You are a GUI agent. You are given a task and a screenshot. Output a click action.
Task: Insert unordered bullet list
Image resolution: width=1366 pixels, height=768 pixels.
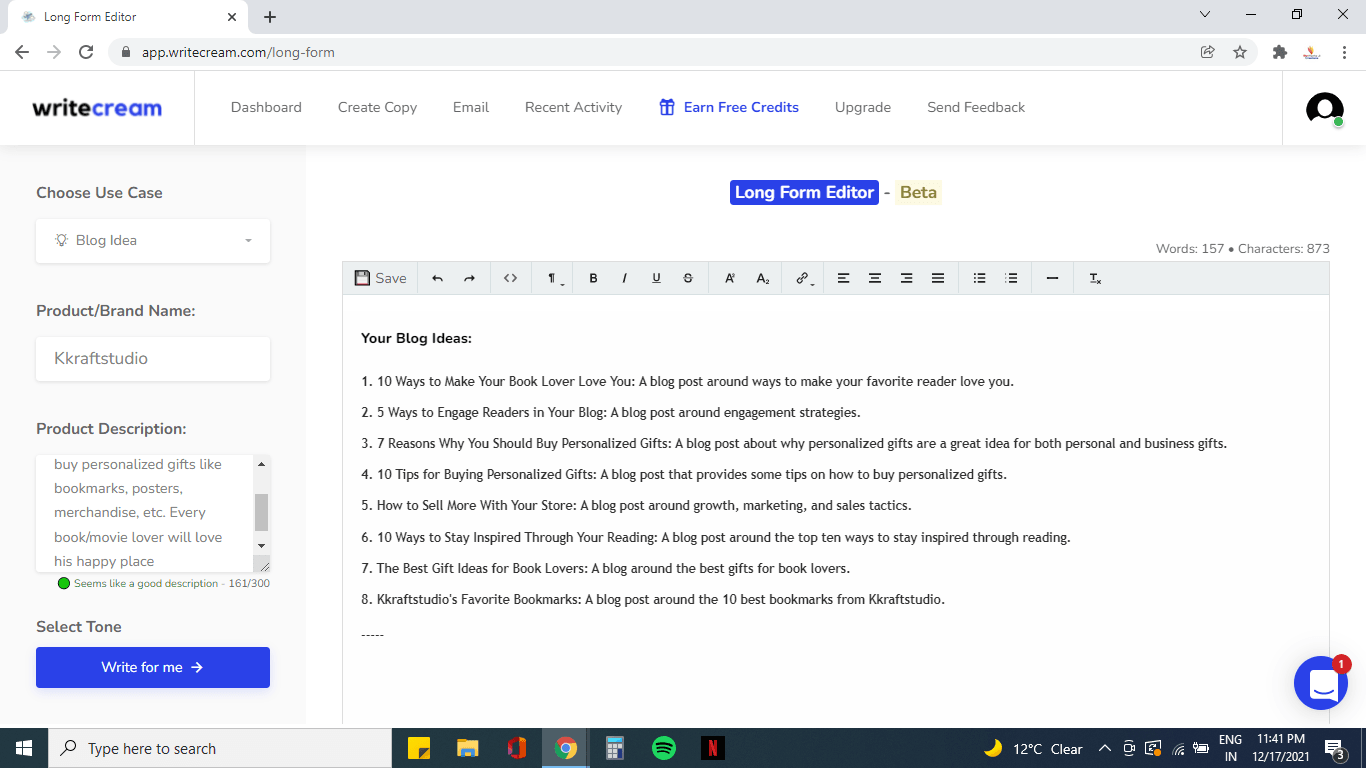[980, 278]
